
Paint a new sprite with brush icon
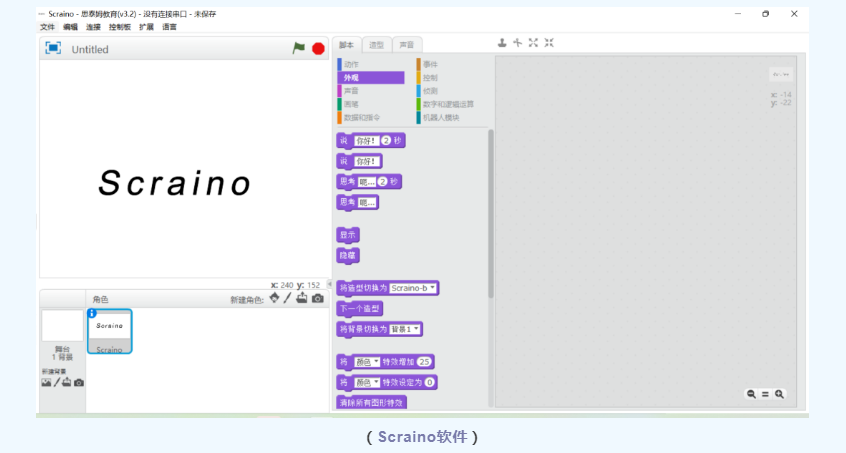(x=288, y=298)
